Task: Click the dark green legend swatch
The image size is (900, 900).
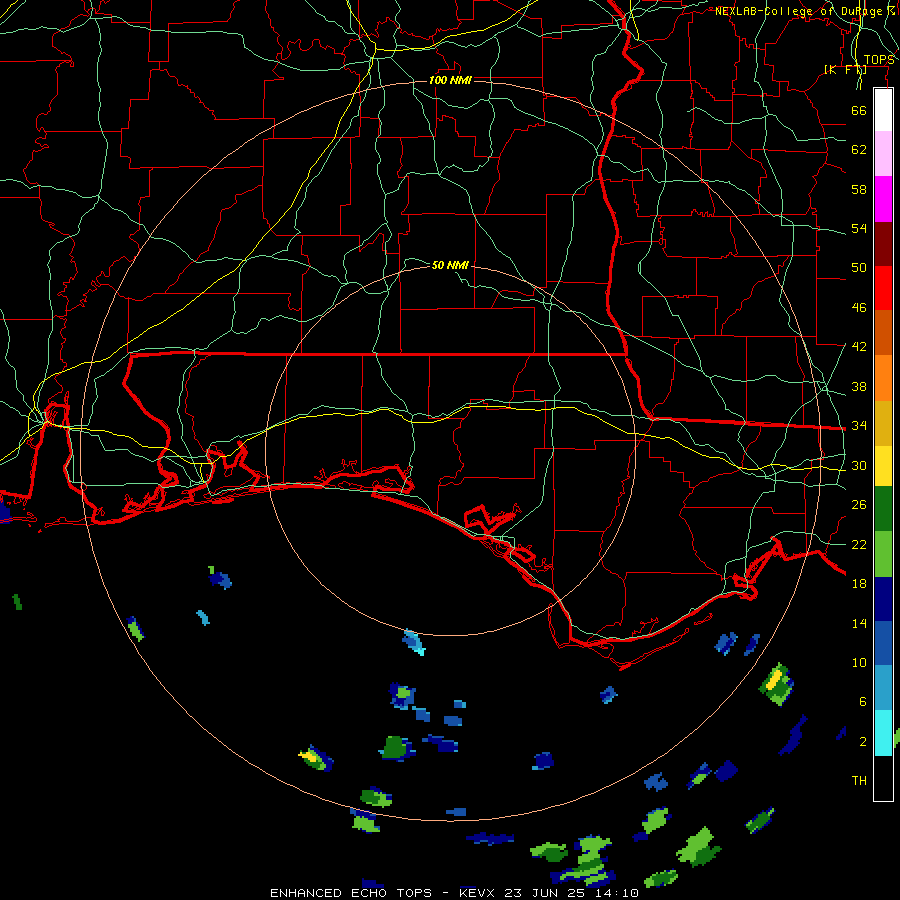Action: [883, 509]
